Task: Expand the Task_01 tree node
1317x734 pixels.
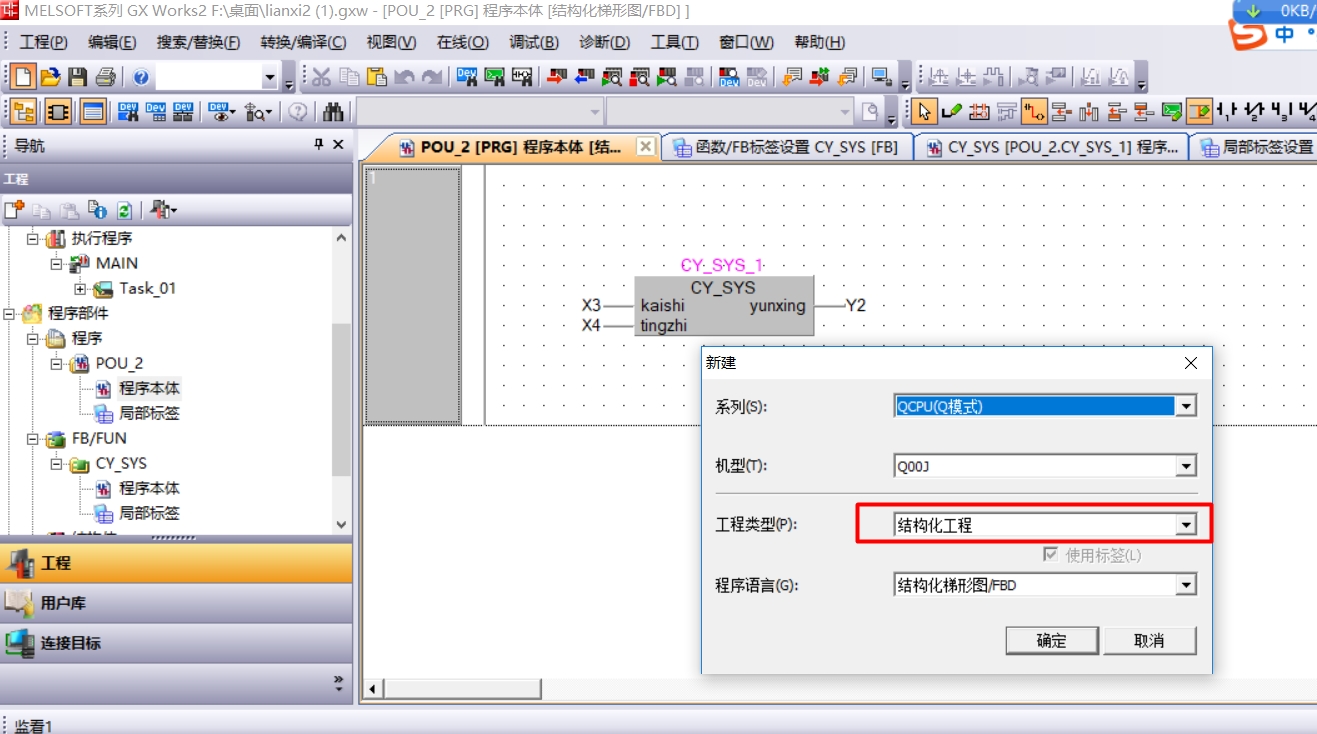Action: click(x=81, y=289)
